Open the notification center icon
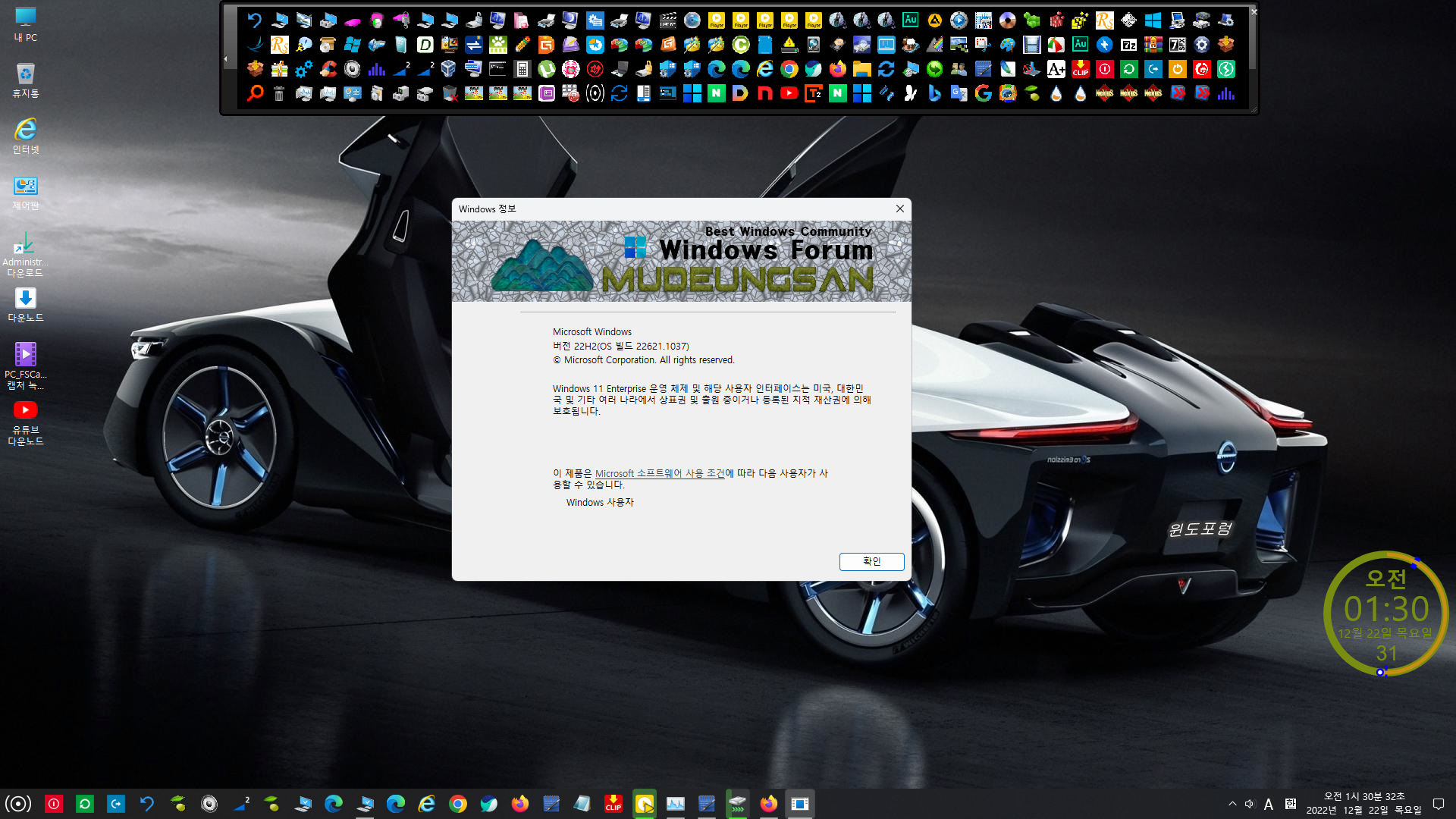 1438,804
